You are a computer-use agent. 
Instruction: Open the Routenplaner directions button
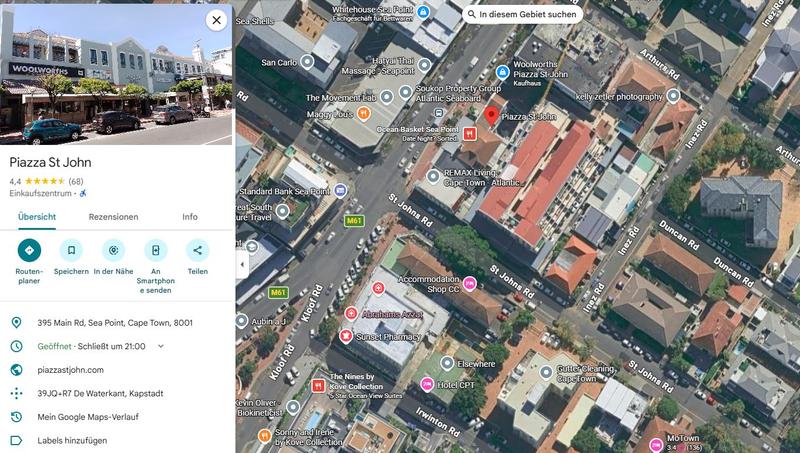click(29, 250)
